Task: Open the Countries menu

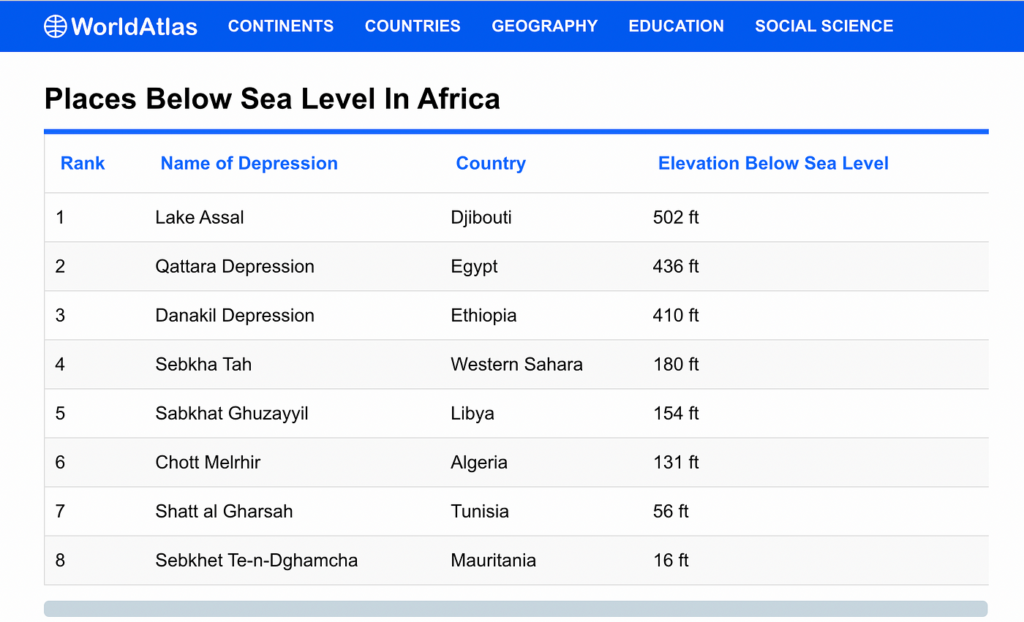Action: click(x=412, y=26)
